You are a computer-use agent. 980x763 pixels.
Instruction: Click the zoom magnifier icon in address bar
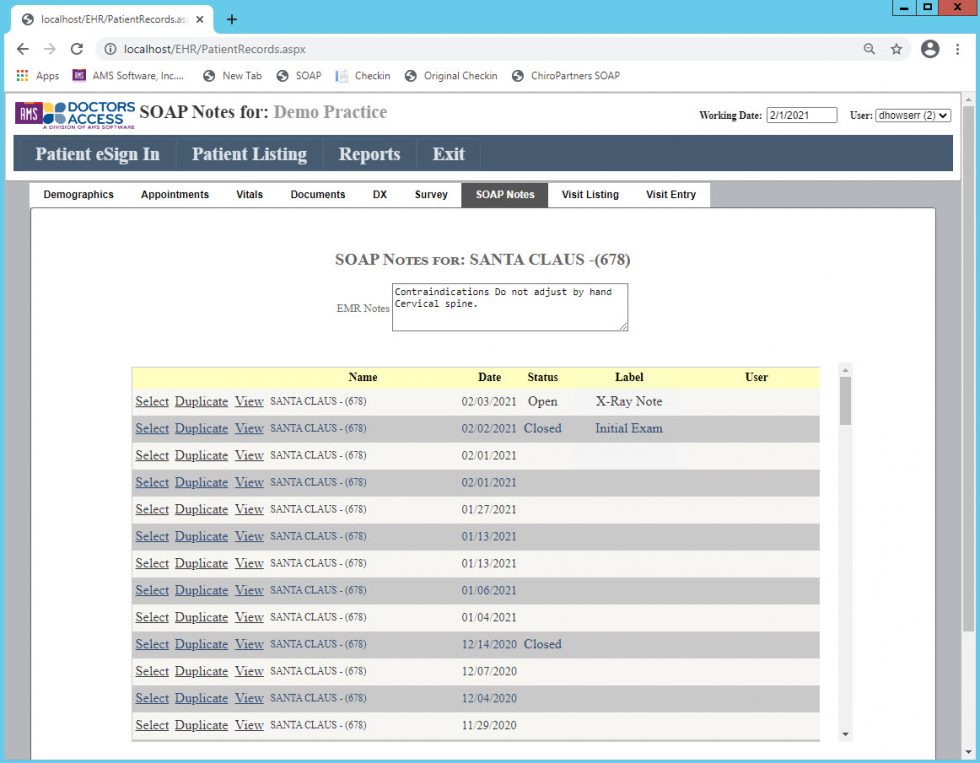[x=869, y=49]
